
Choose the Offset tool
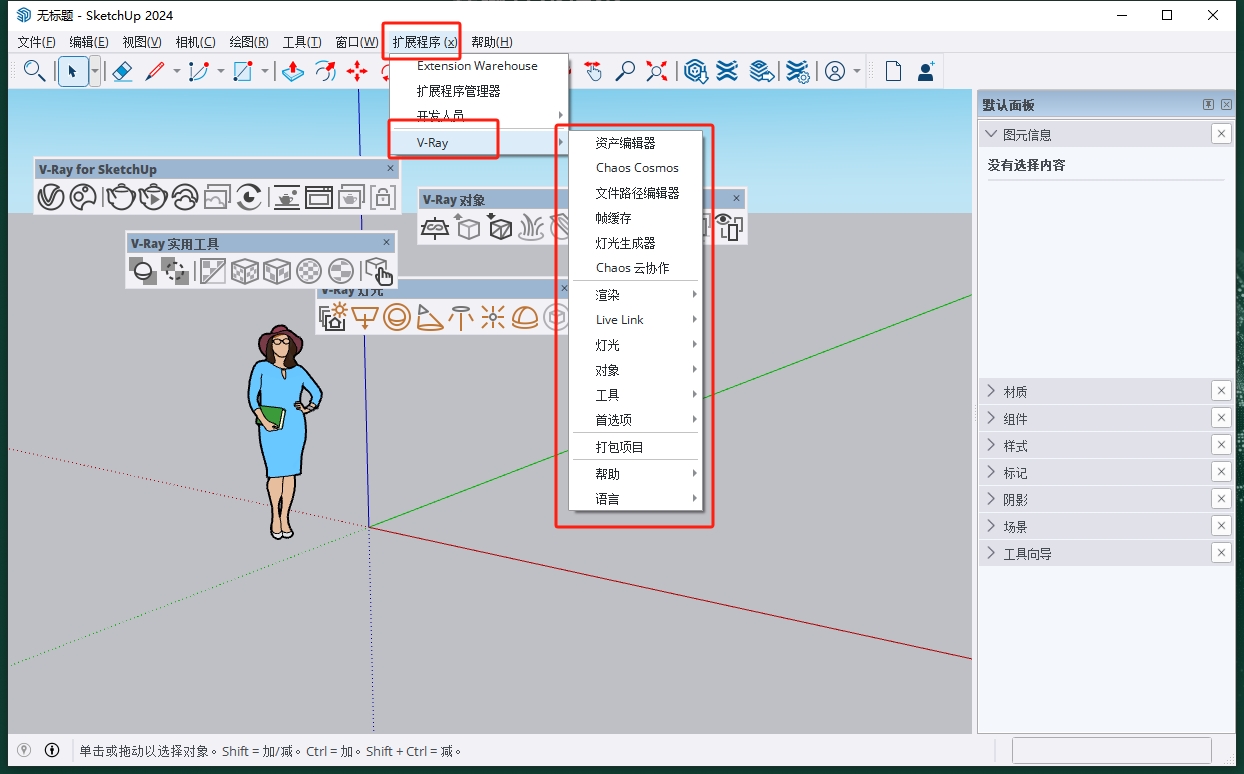(325, 71)
